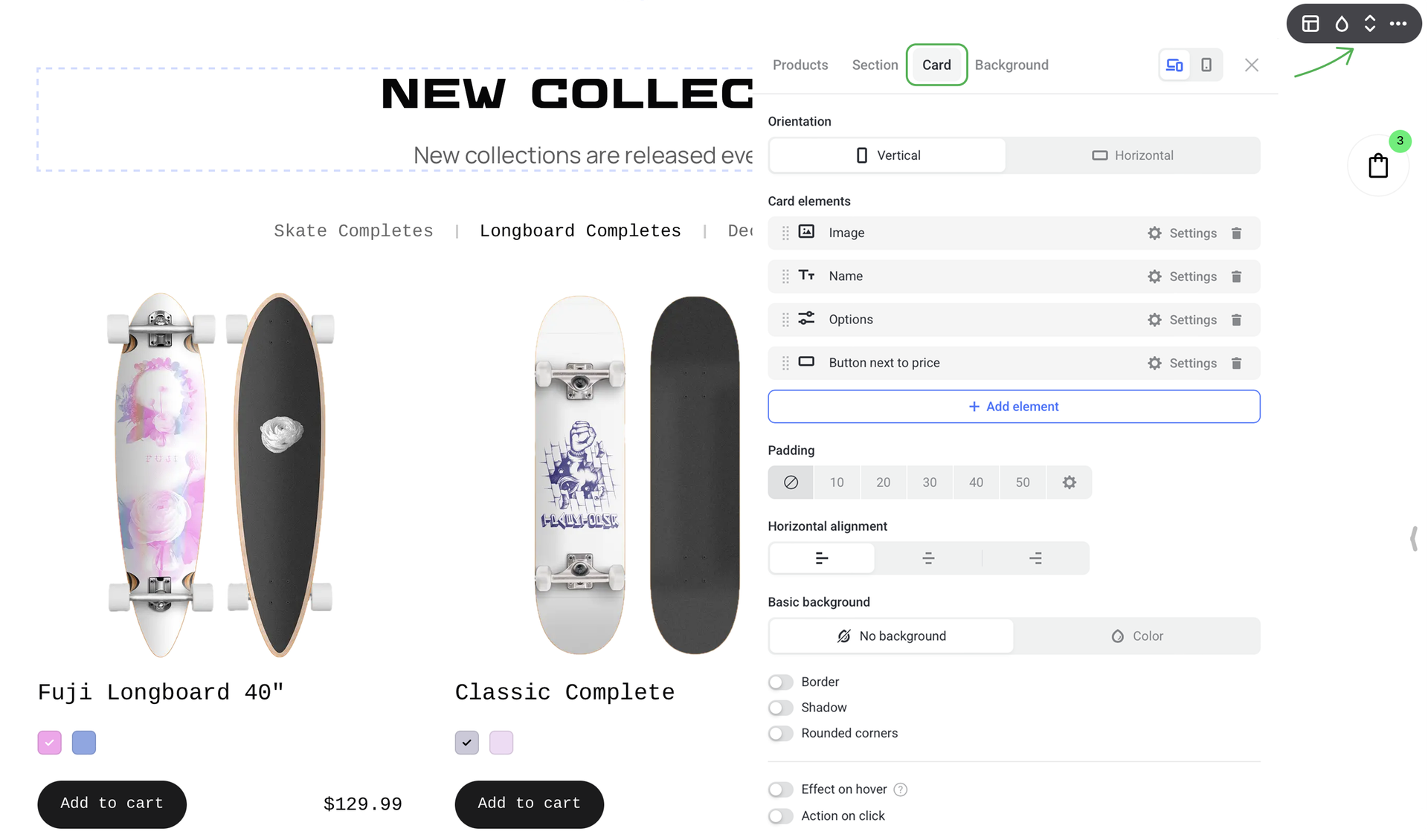Screen dimensions: 1428x840
Task: Expand side panel handle at right edge
Action: click(1414, 538)
